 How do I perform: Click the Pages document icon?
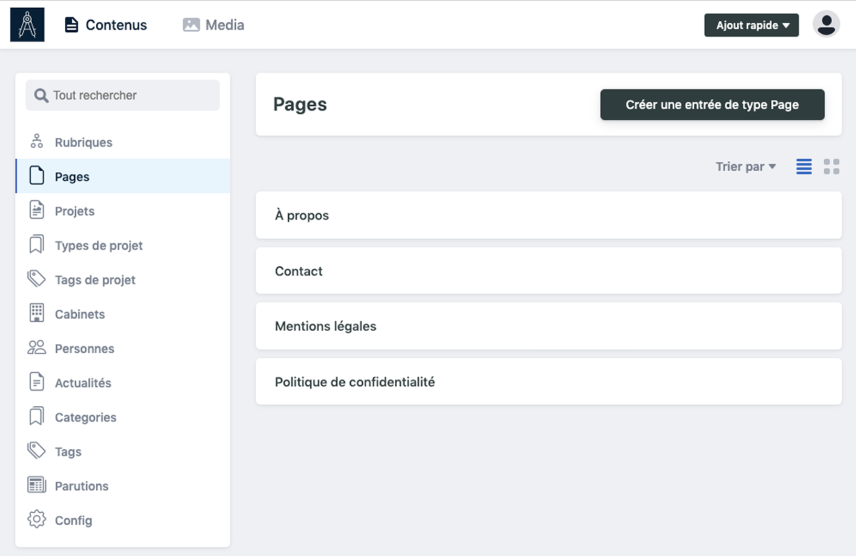click(x=37, y=176)
